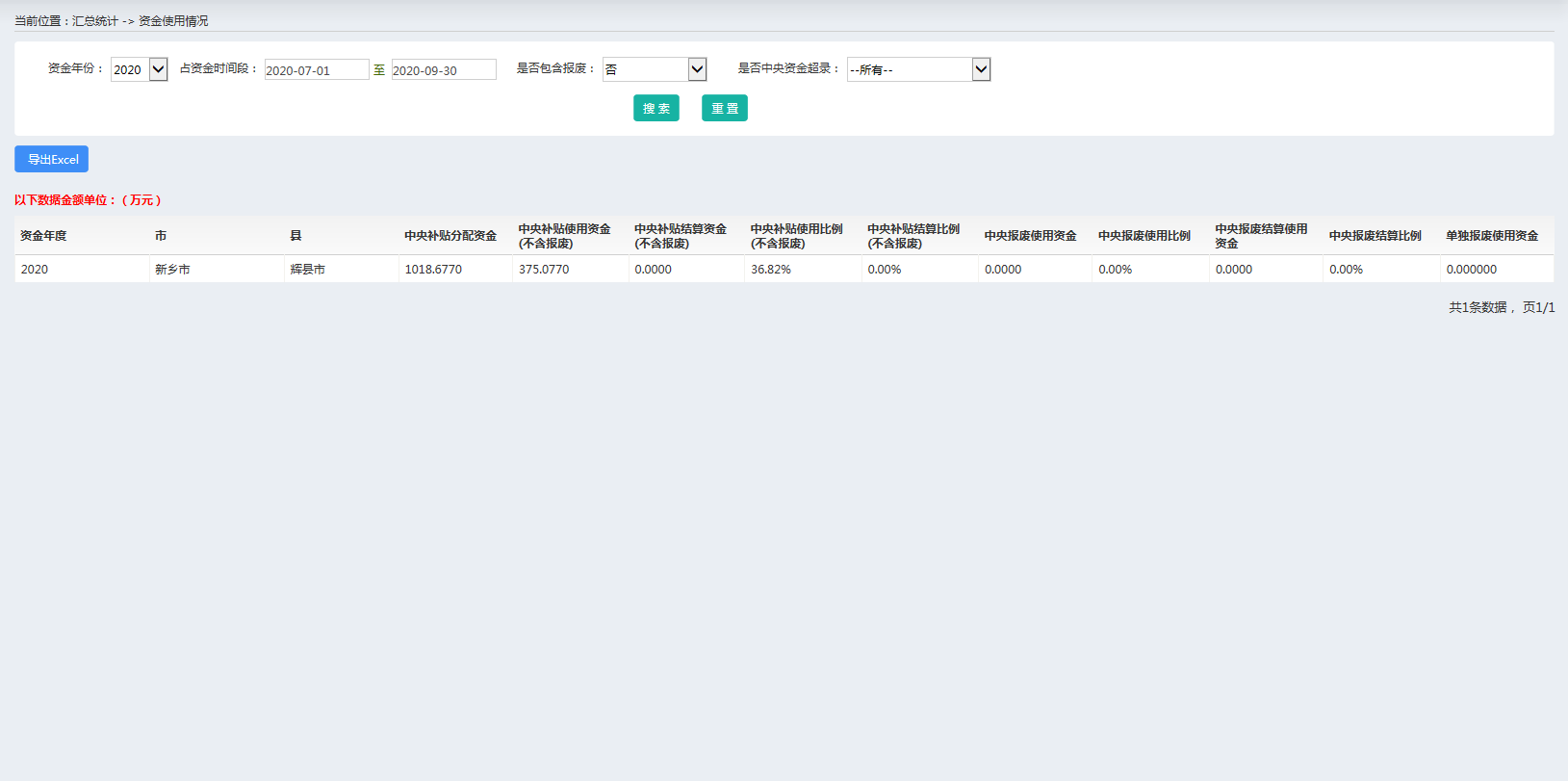Viewport: 1568px width, 781px height.
Task: Expand the 是否包含报废 dropdown
Action: click(x=655, y=69)
